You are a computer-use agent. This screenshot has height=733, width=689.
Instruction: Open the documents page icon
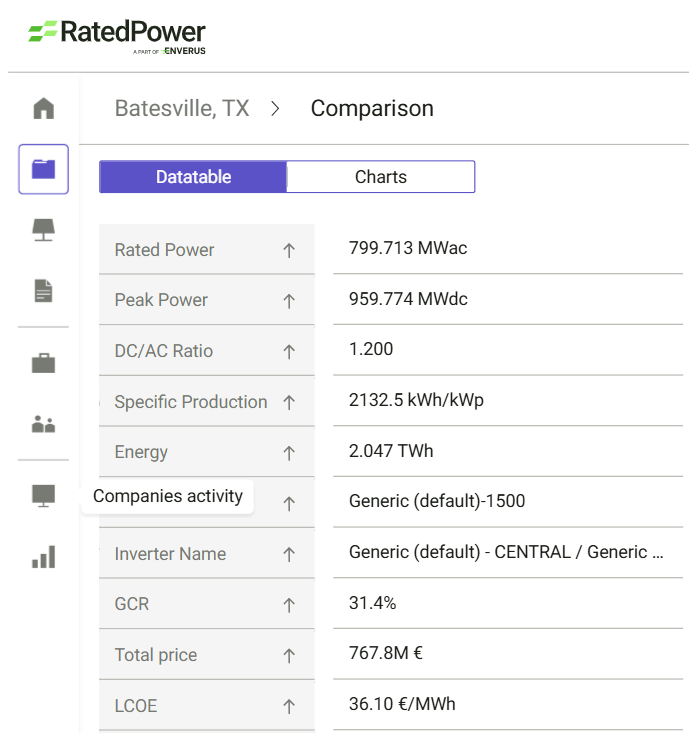point(43,291)
